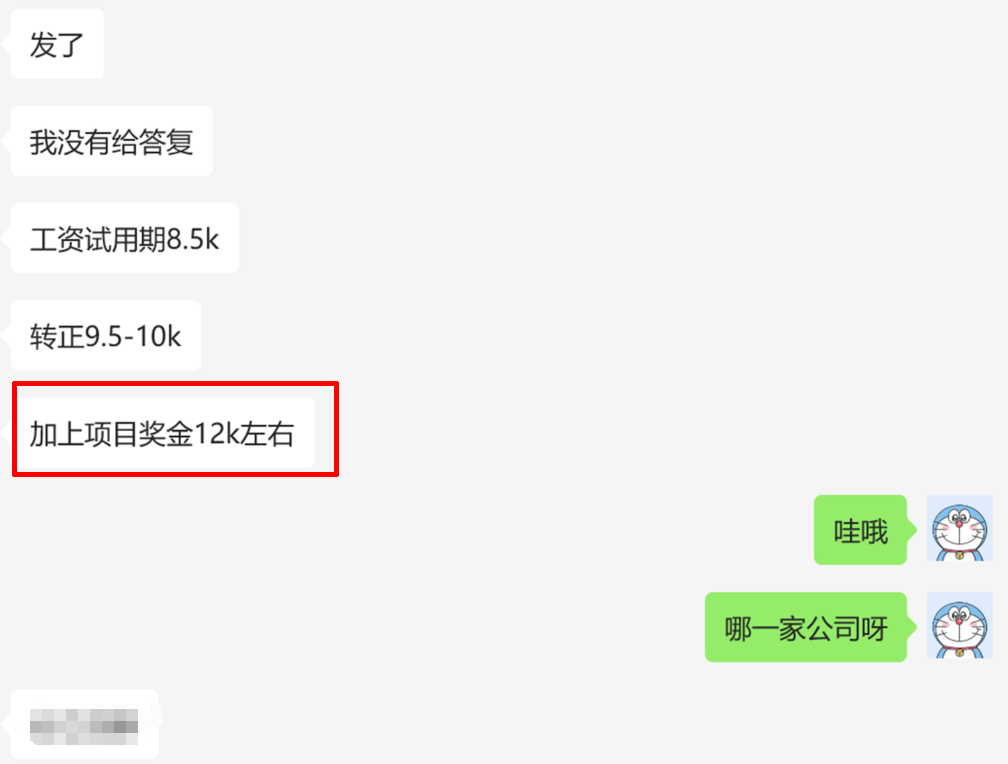Select the "工资试用期8.5k" message
Viewport: 1008px width, 764px height.
tap(124, 239)
